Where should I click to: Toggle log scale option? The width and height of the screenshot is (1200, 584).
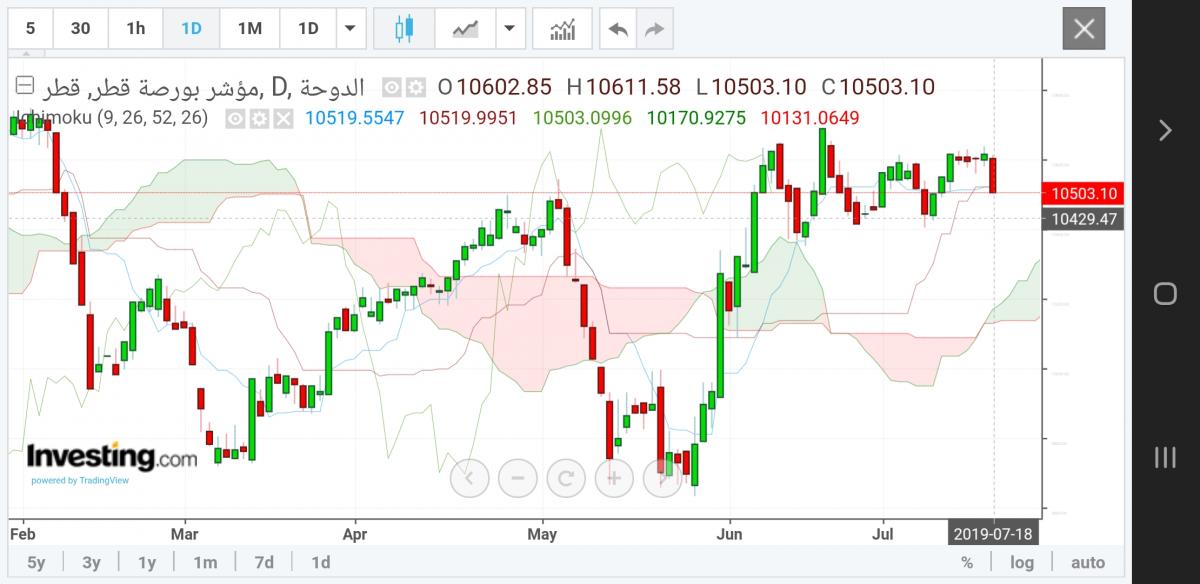[x=1022, y=562]
